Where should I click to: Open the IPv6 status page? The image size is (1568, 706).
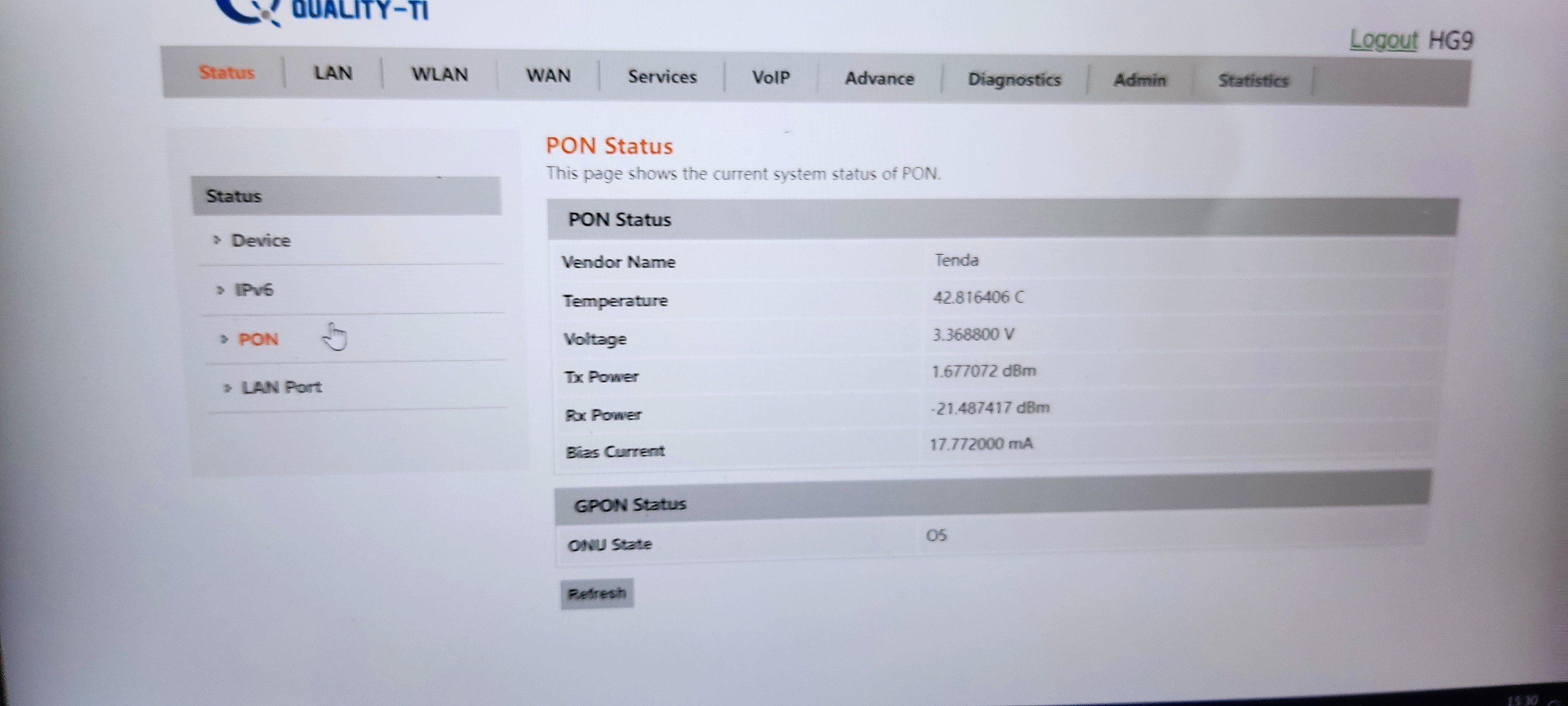[254, 290]
